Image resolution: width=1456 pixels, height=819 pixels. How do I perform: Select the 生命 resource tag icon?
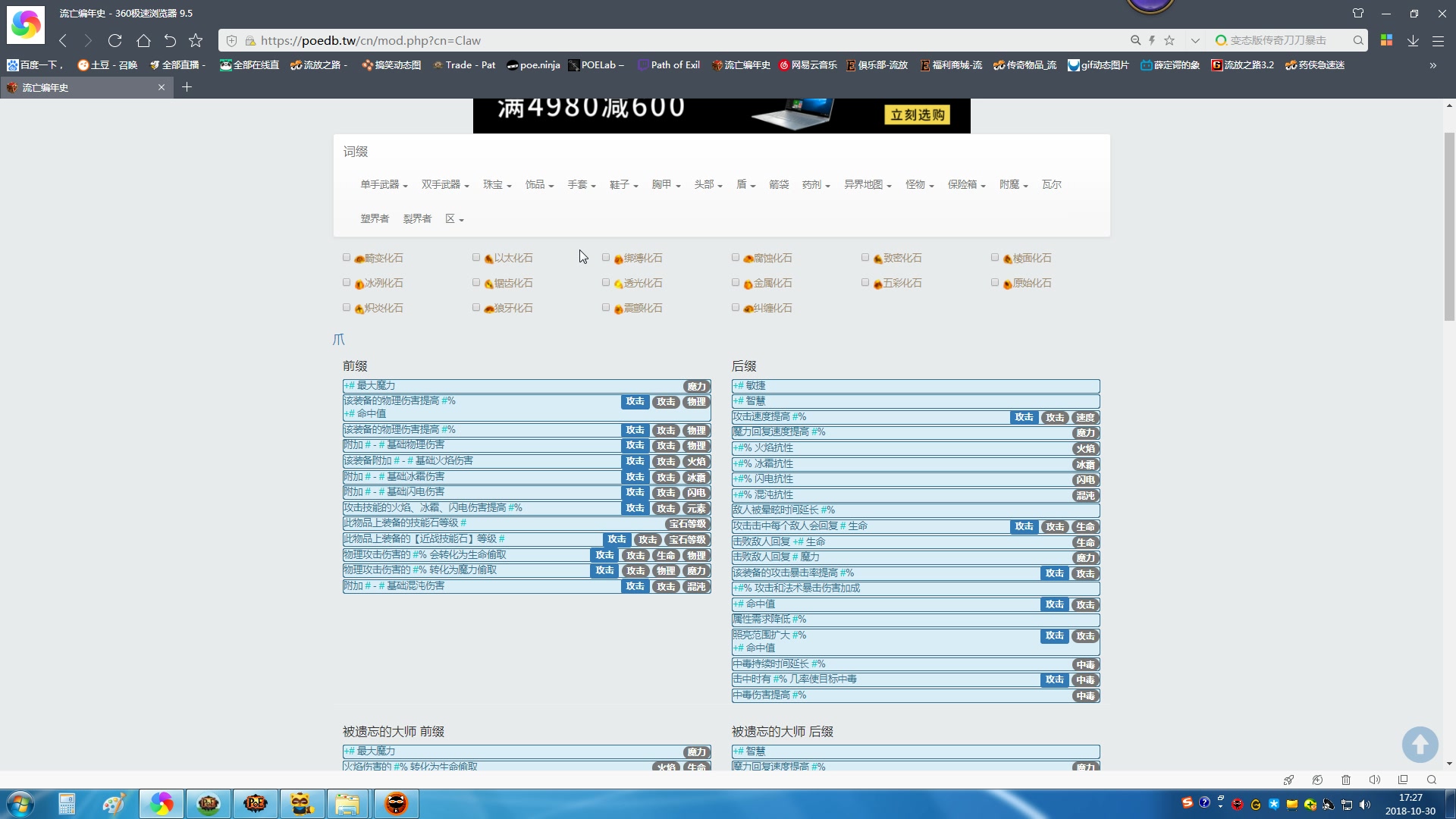1086,526
